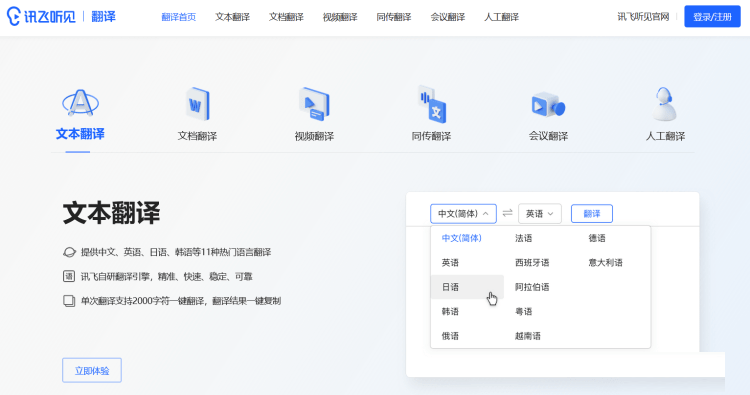This screenshot has height=395, width=750.
Task: Switch to the 文档翻译 feature tab label
Action: pyautogui.click(x=197, y=136)
